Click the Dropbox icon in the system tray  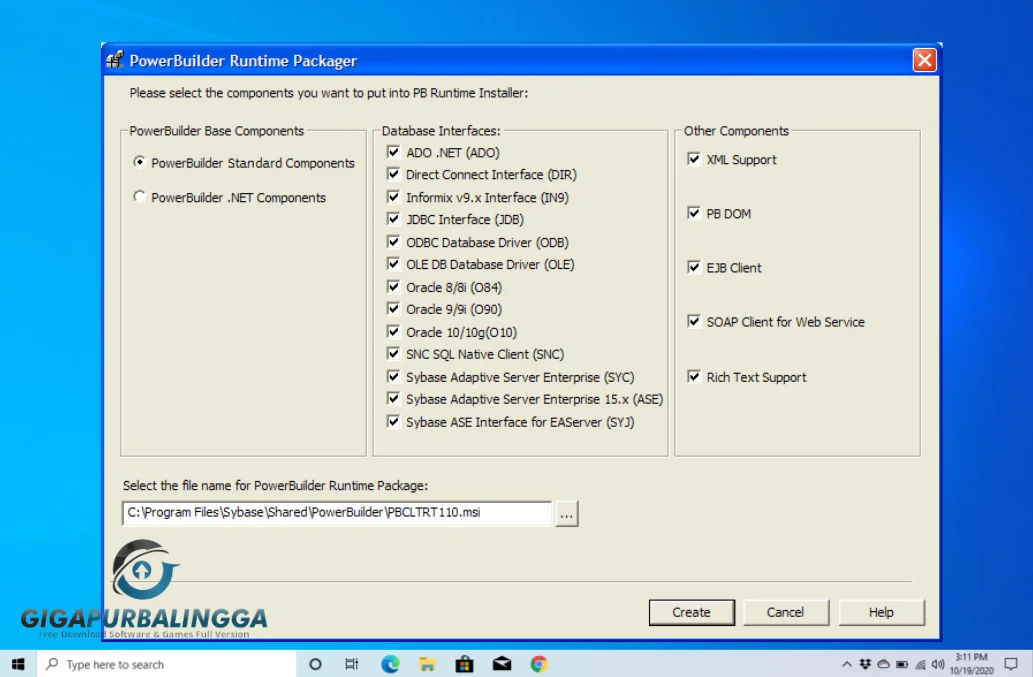click(x=866, y=663)
